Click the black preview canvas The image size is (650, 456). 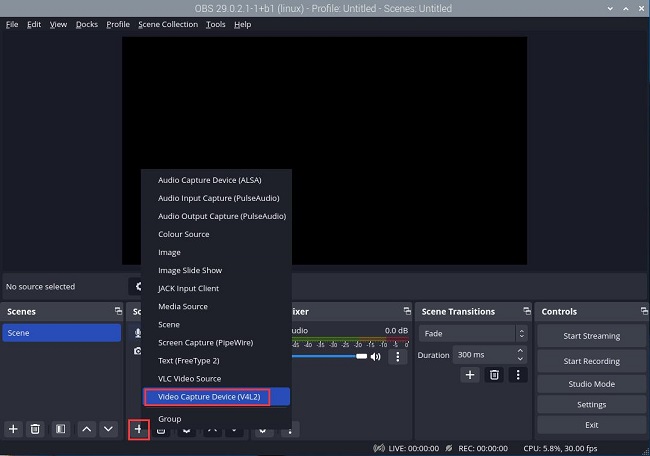tap(324, 150)
